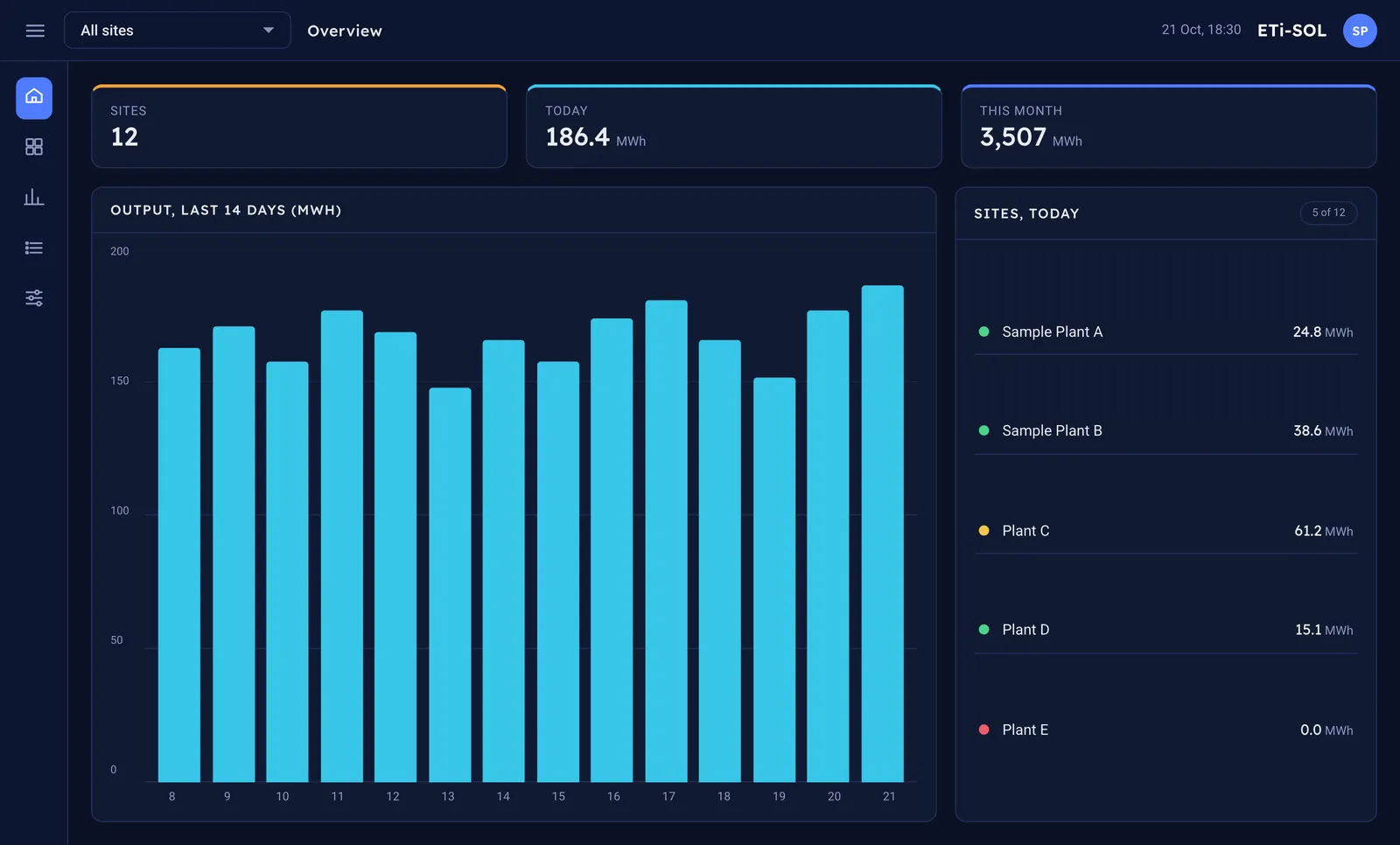Click the 50 y-axis label

(x=117, y=640)
